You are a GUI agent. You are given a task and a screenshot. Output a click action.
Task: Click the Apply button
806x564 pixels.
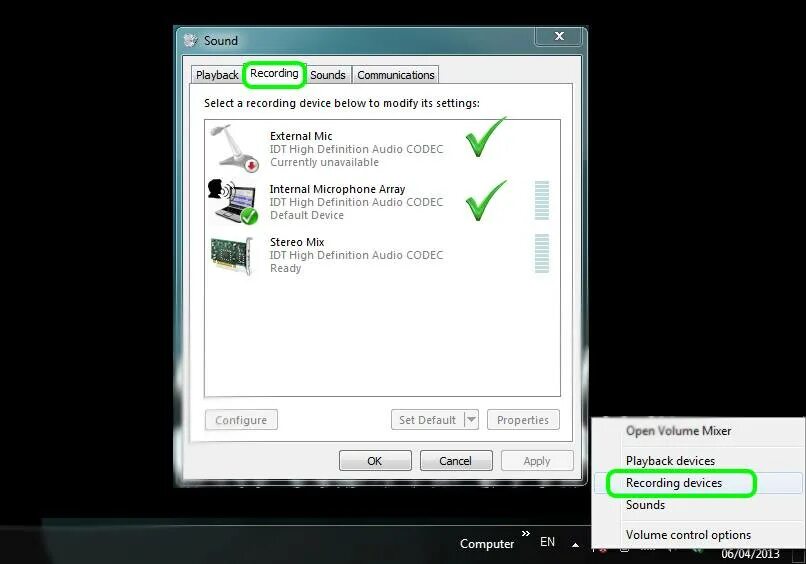pos(537,461)
